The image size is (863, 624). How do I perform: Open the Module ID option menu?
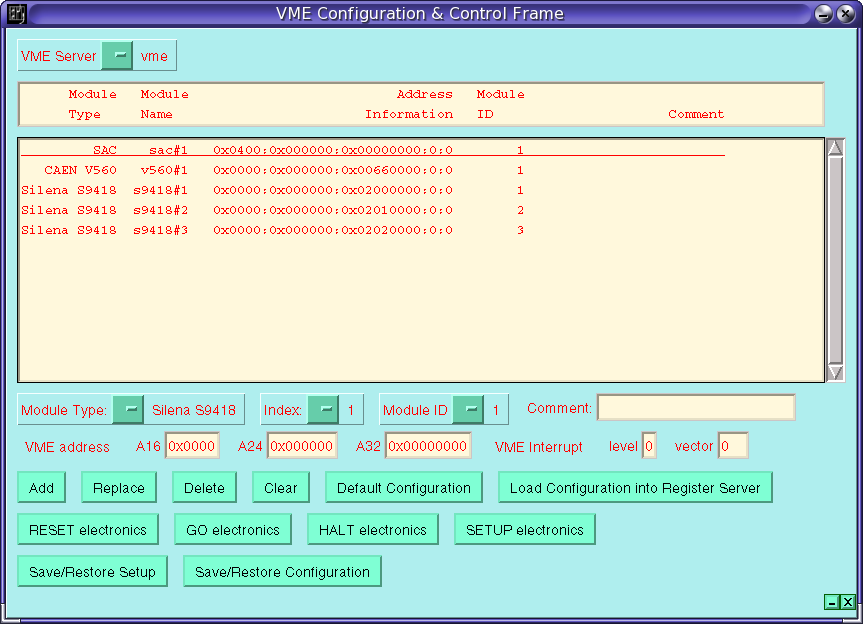[468, 409]
